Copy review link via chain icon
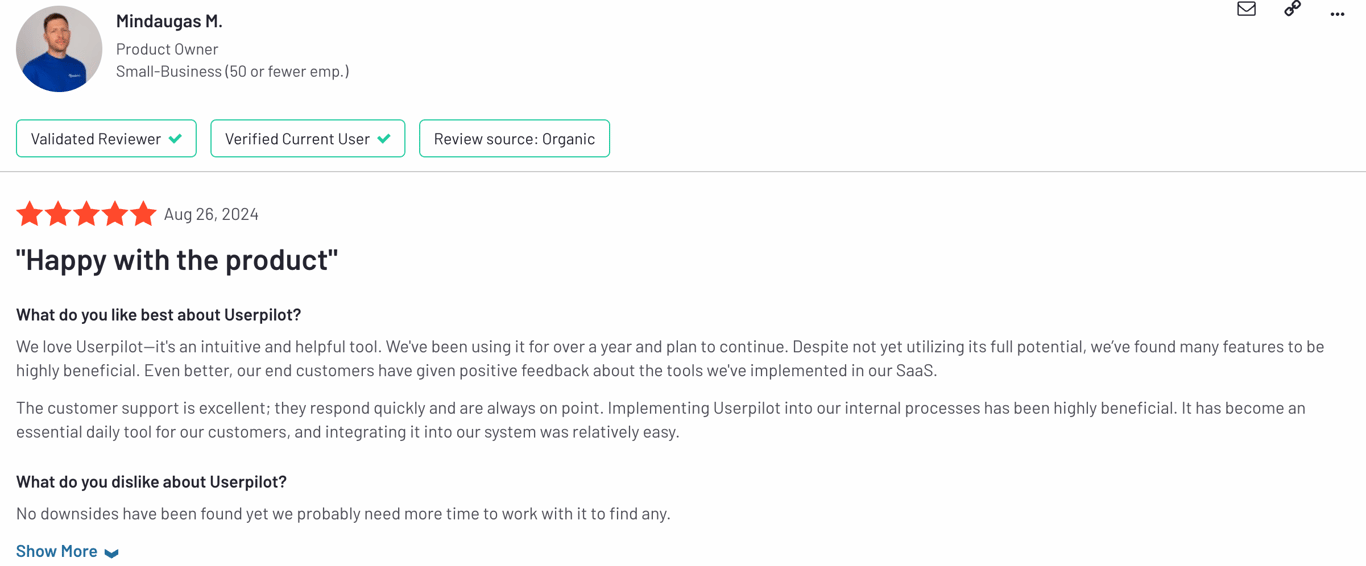The height and width of the screenshot is (566, 1366). 1292,9
